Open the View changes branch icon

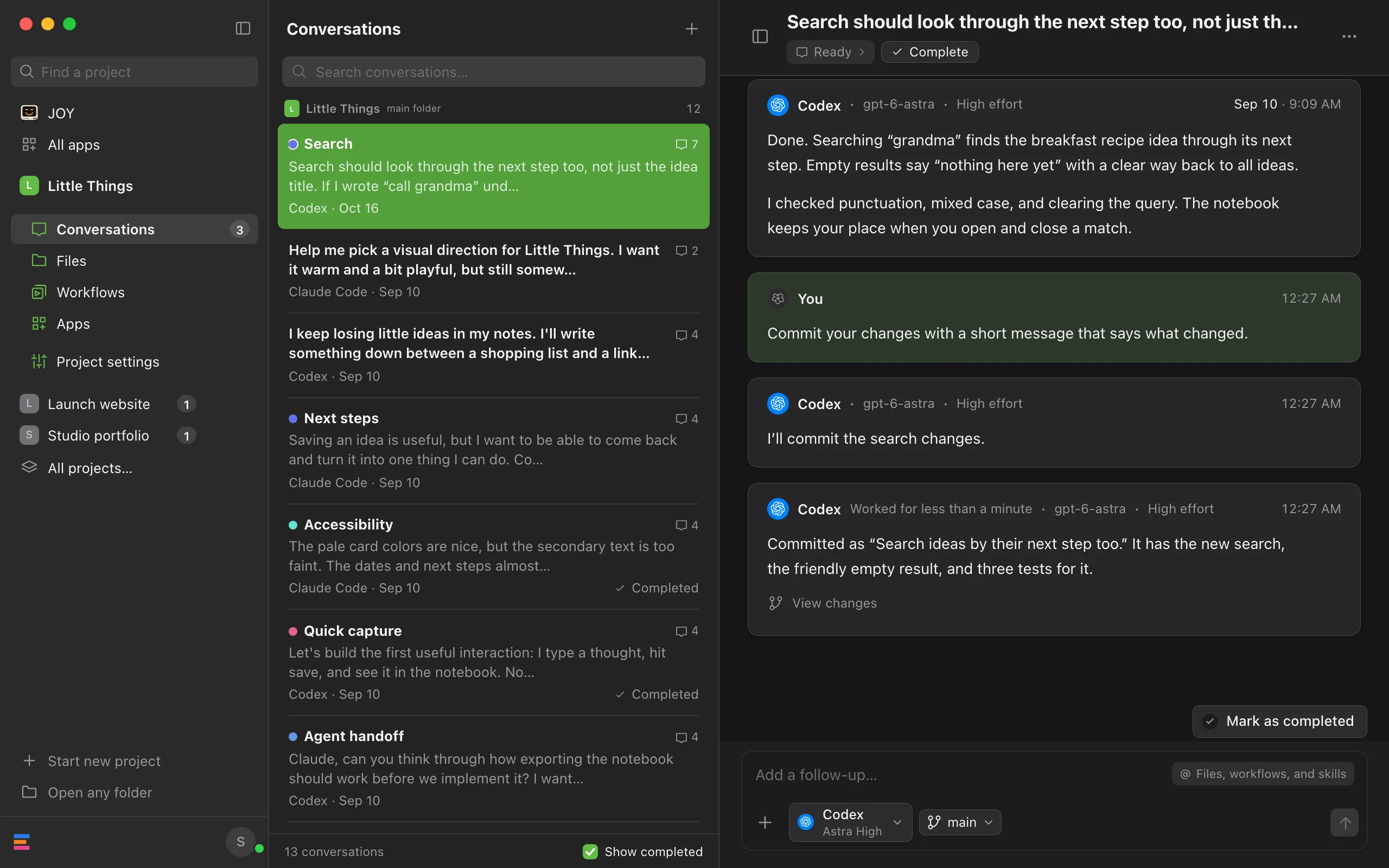(775, 603)
